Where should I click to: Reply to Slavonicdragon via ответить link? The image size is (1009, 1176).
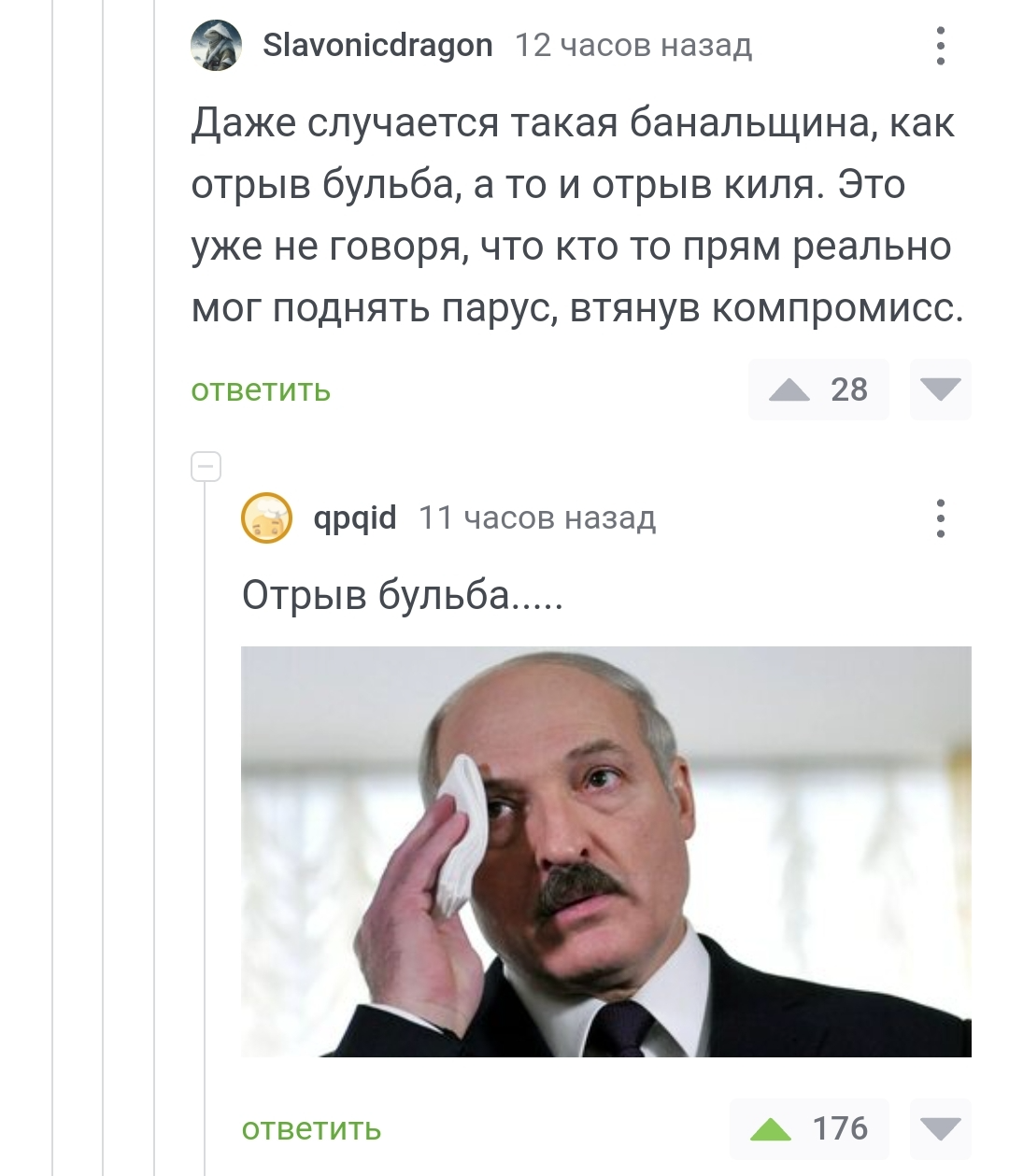pyautogui.click(x=261, y=390)
